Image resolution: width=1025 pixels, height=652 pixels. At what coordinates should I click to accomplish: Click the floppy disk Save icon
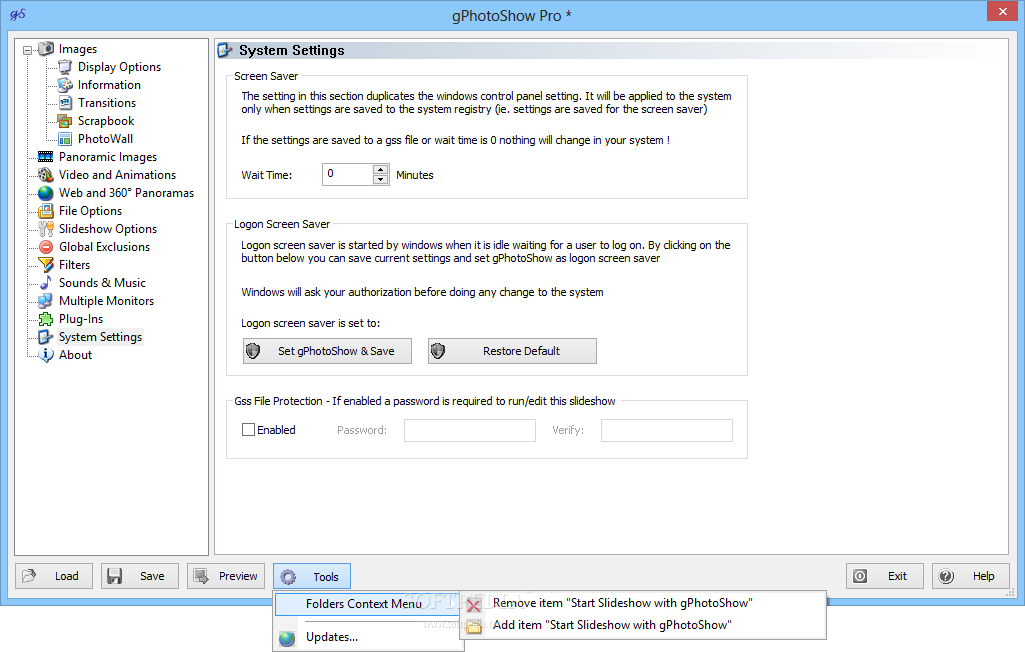tap(114, 576)
